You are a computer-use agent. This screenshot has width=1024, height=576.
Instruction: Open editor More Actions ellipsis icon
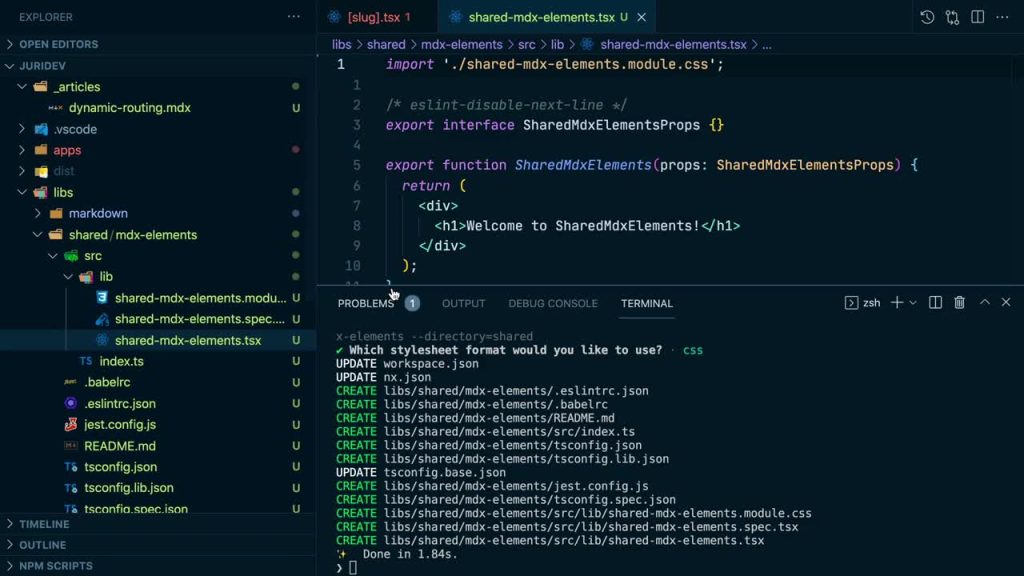coord(1003,17)
